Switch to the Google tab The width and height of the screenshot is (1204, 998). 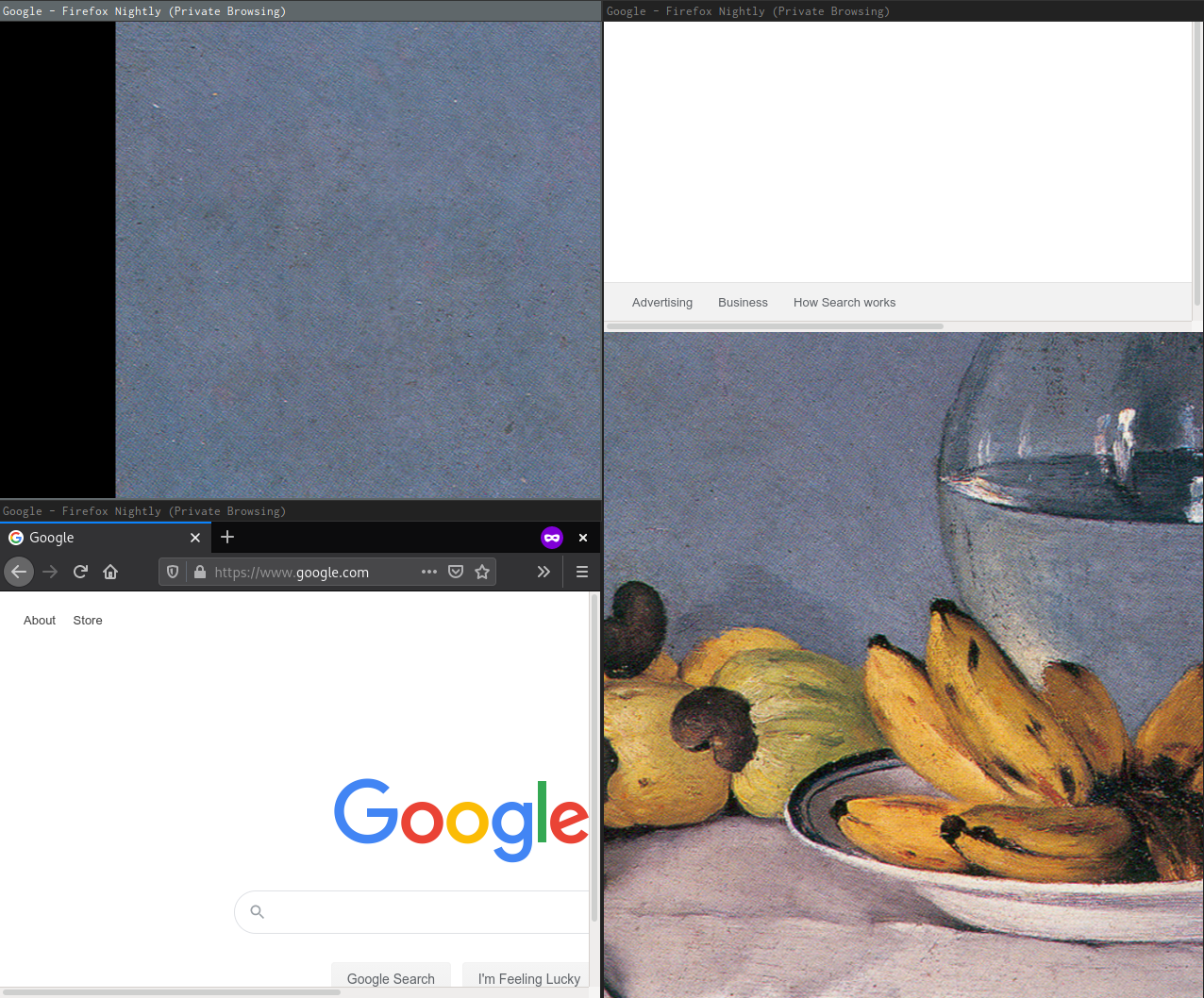(94, 537)
